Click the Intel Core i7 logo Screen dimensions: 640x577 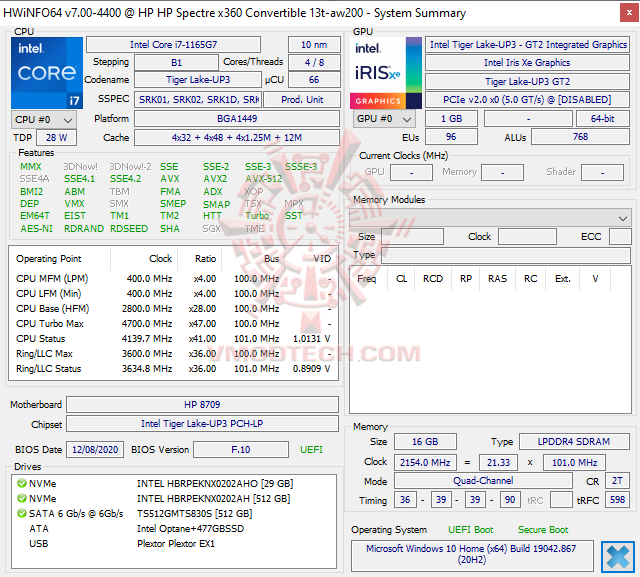coord(47,73)
